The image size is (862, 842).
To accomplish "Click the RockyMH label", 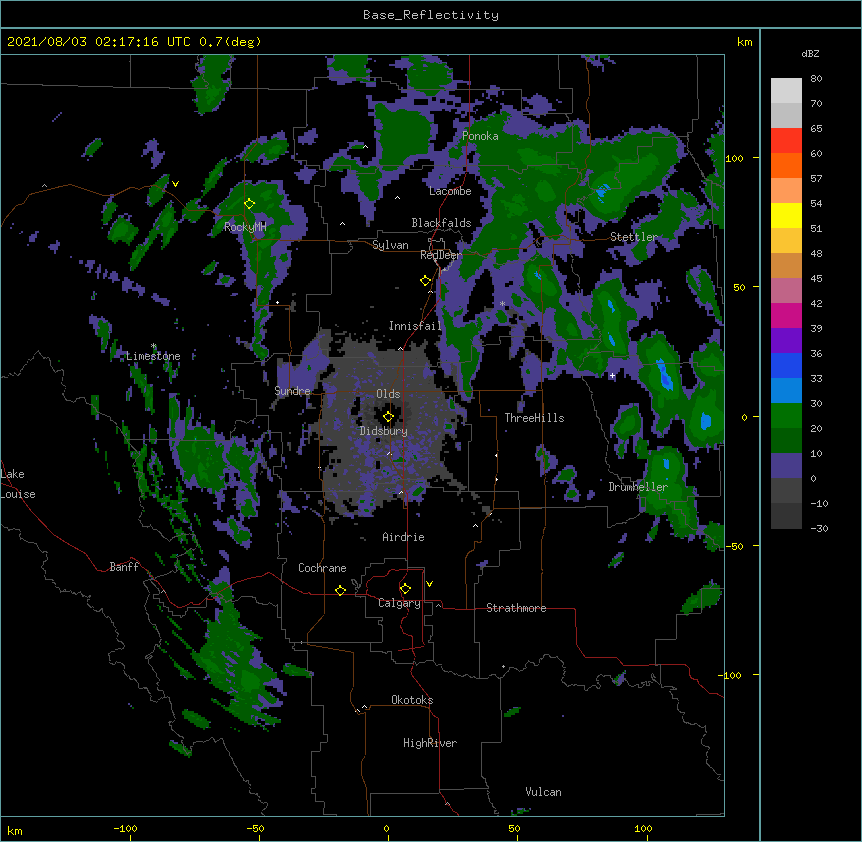I will (245, 227).
